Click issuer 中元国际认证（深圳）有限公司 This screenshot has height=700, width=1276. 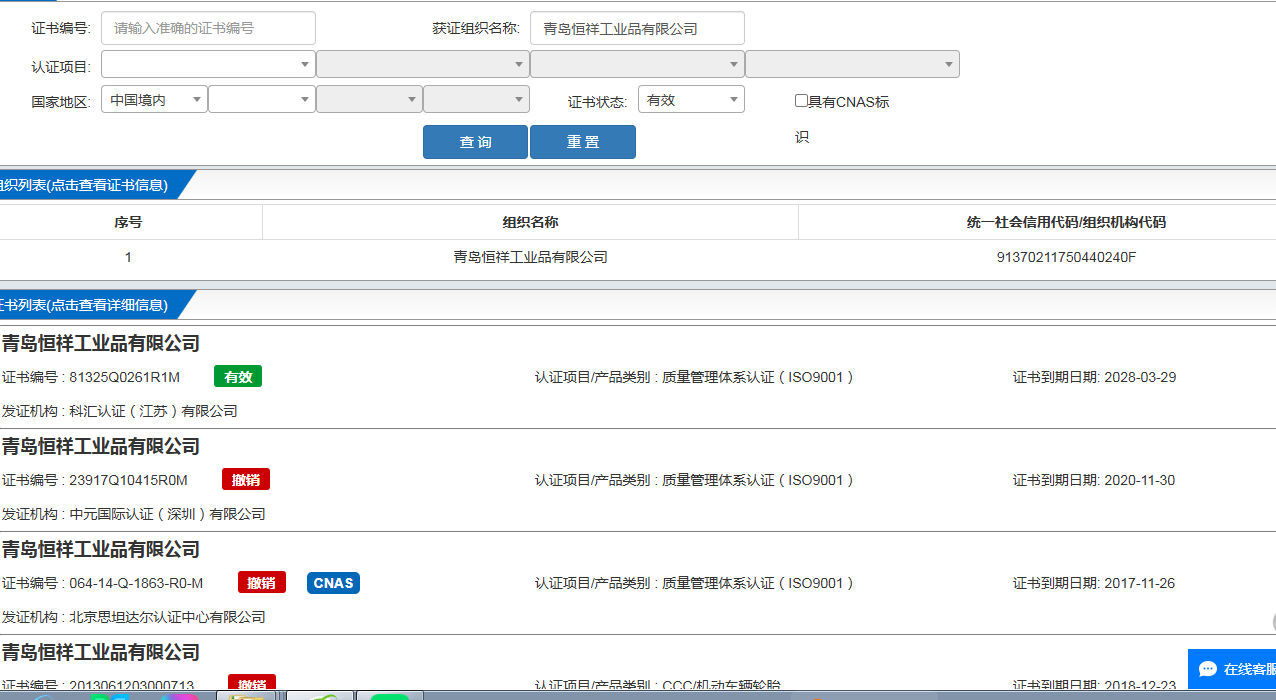[x=168, y=514]
